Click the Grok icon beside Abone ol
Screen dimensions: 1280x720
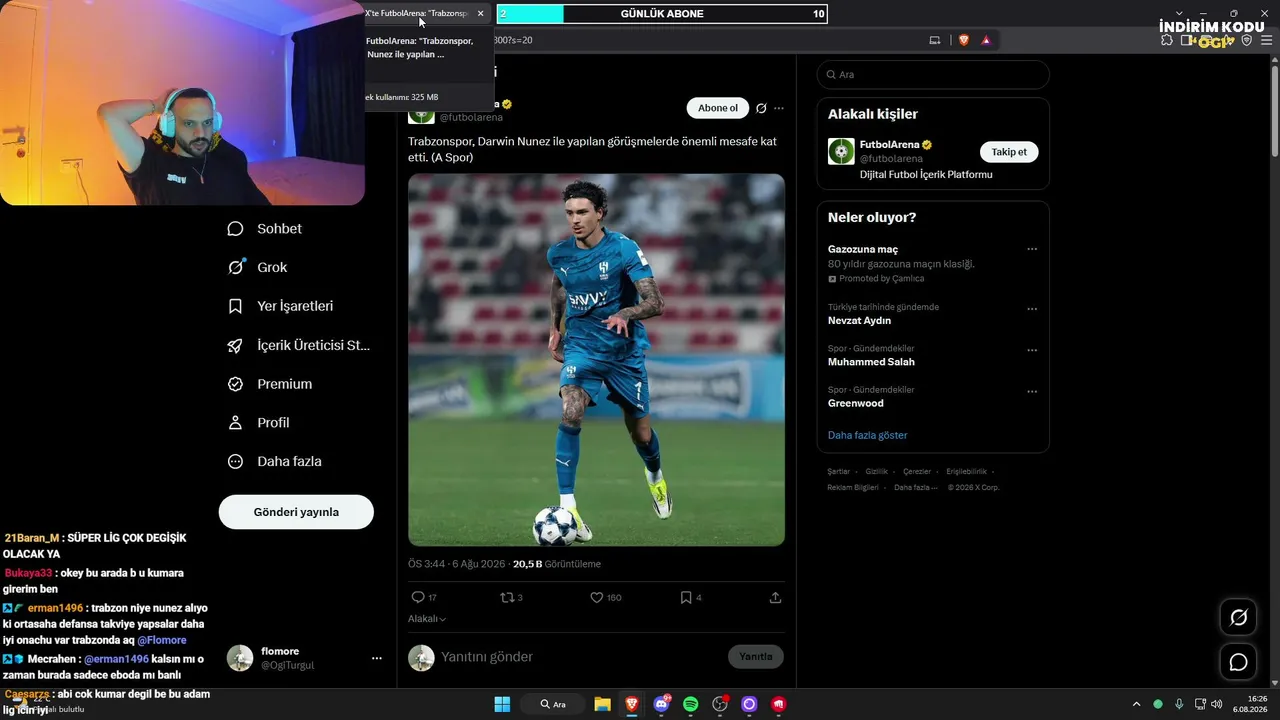click(x=761, y=108)
